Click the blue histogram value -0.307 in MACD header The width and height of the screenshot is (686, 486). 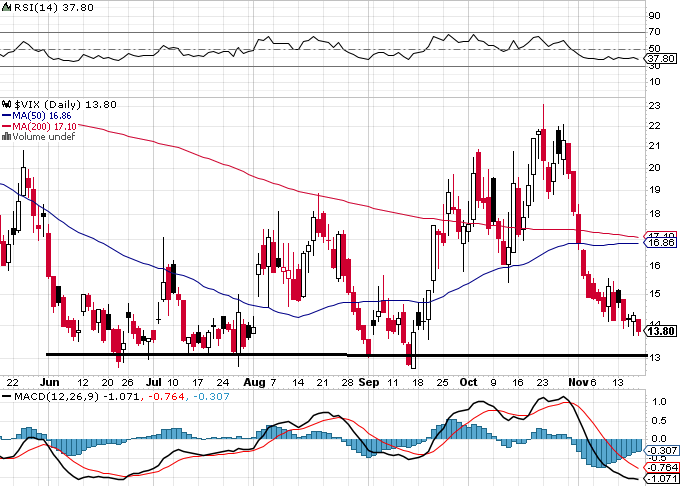click(x=211, y=397)
